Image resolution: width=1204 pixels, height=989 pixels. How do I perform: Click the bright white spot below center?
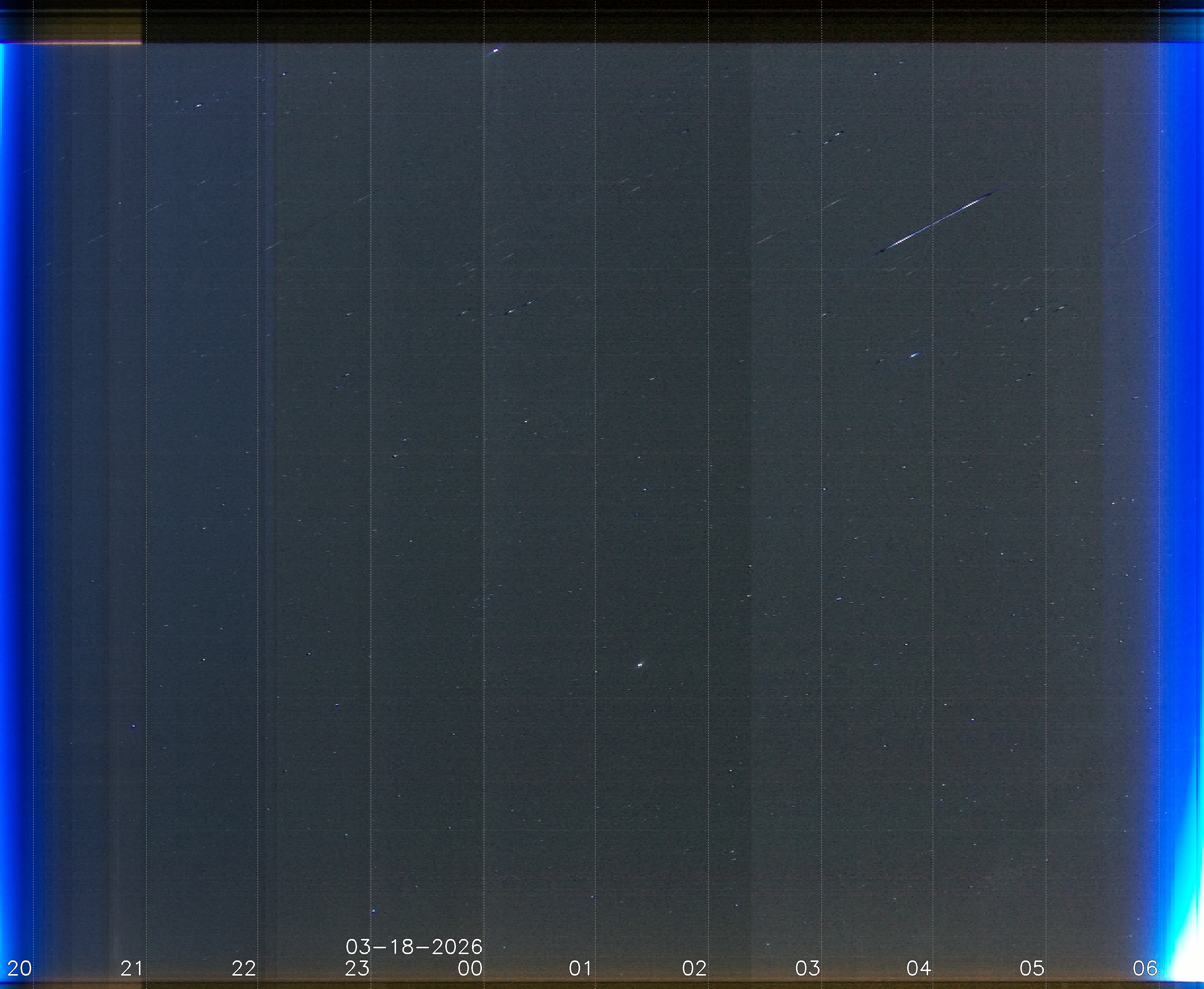pos(640,664)
